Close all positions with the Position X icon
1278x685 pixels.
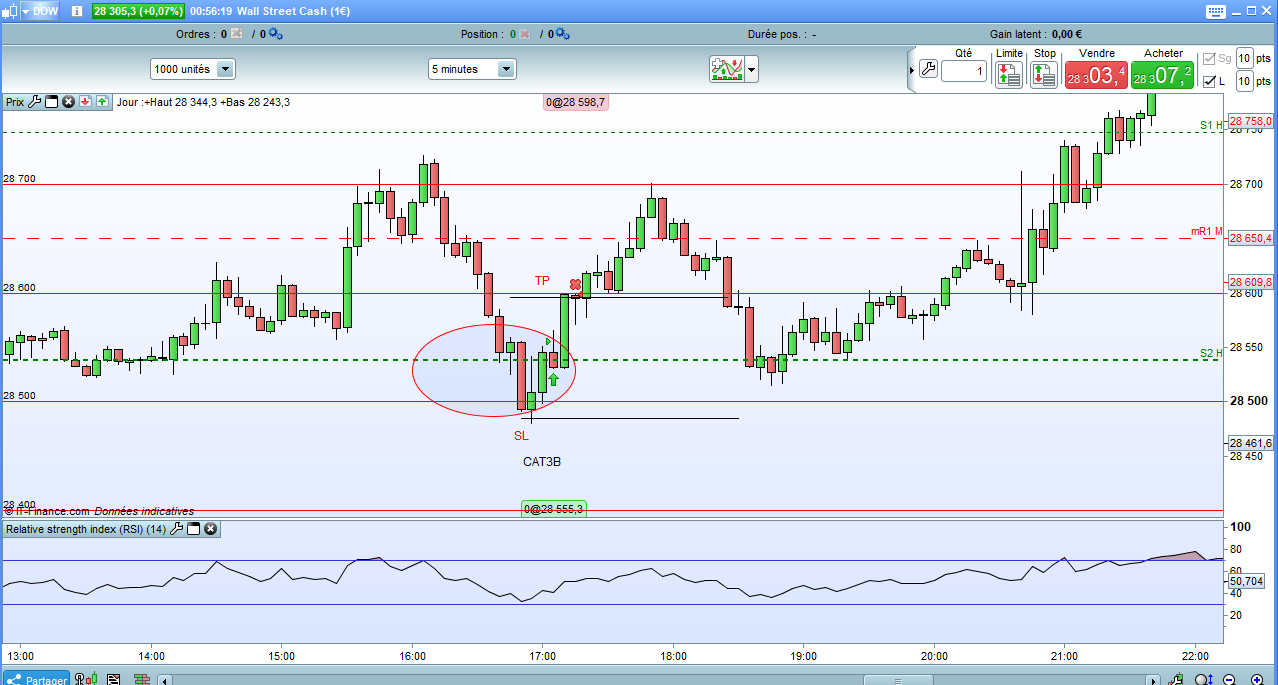tap(524, 34)
